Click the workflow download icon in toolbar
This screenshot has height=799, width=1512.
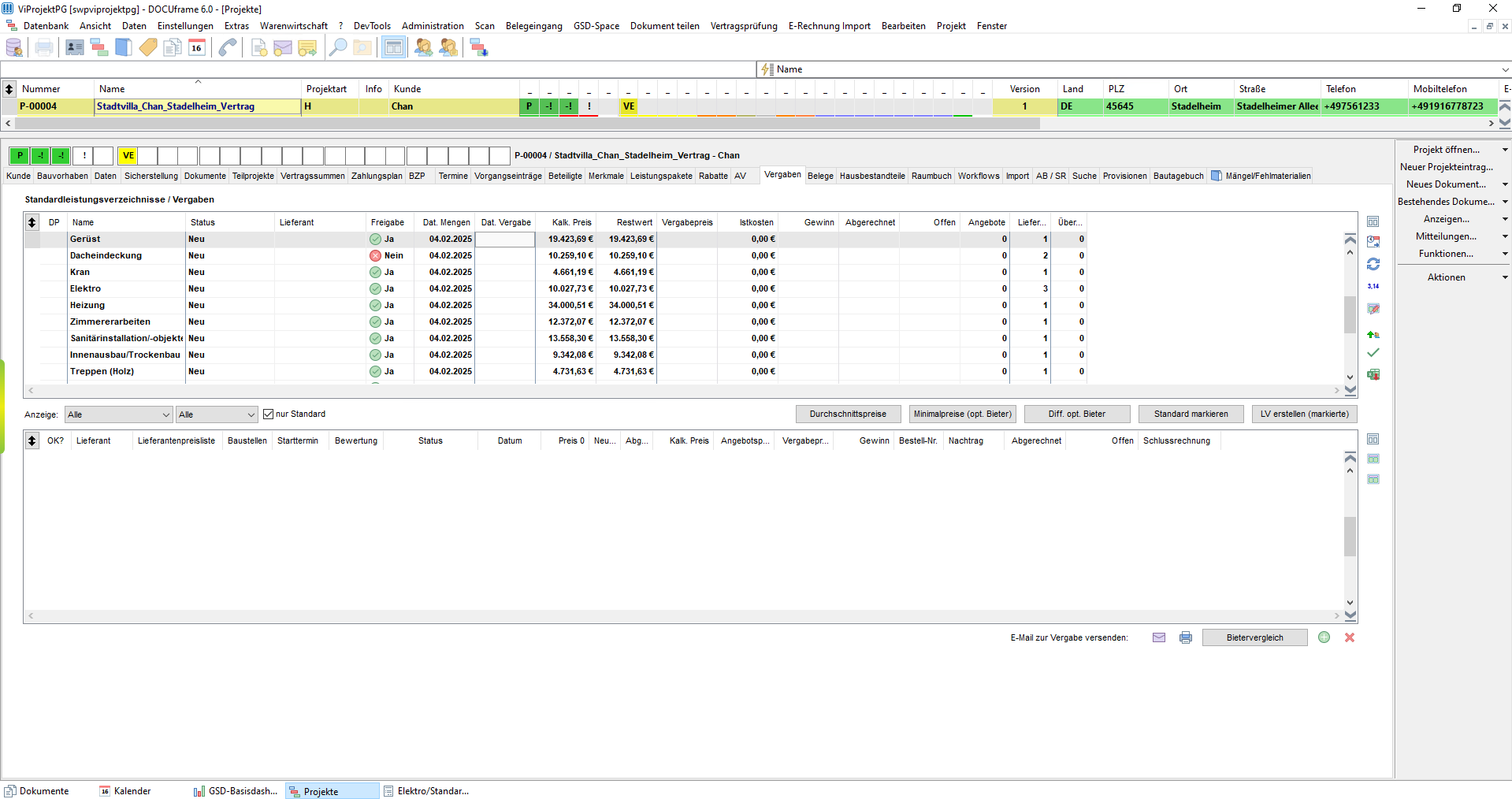479,48
